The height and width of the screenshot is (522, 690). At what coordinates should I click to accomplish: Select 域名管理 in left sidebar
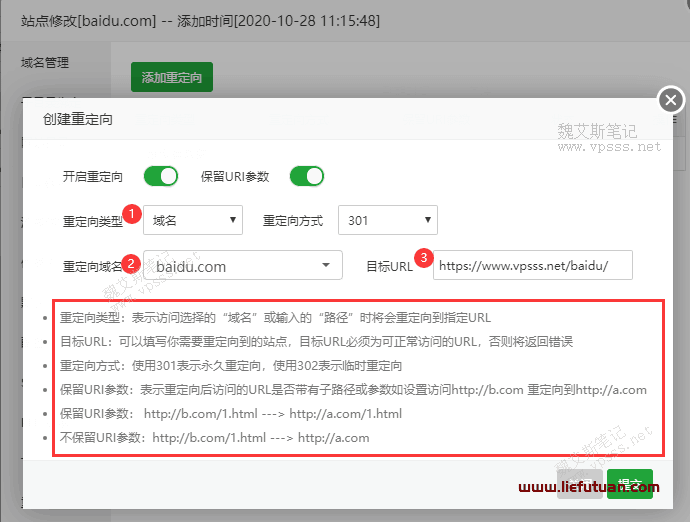pos(45,63)
